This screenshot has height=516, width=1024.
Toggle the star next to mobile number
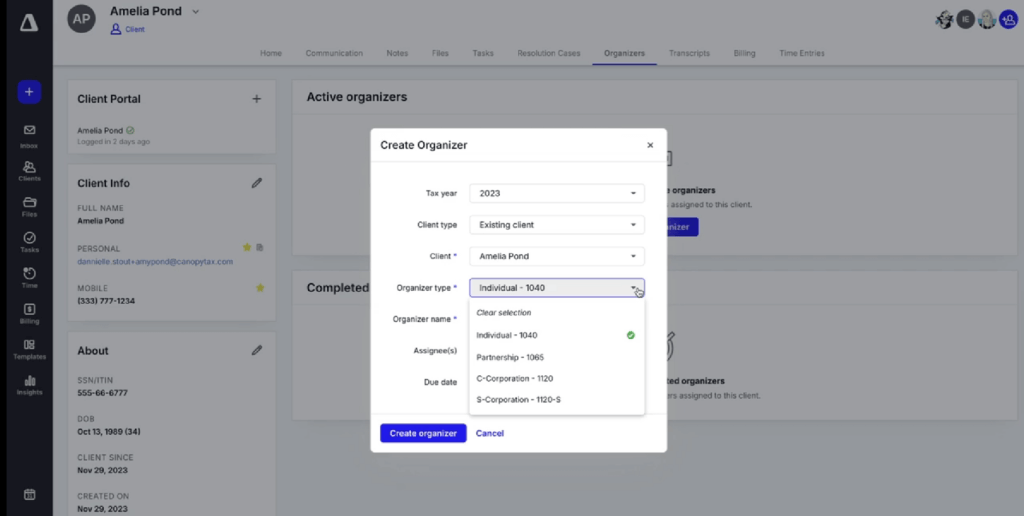tap(260, 288)
